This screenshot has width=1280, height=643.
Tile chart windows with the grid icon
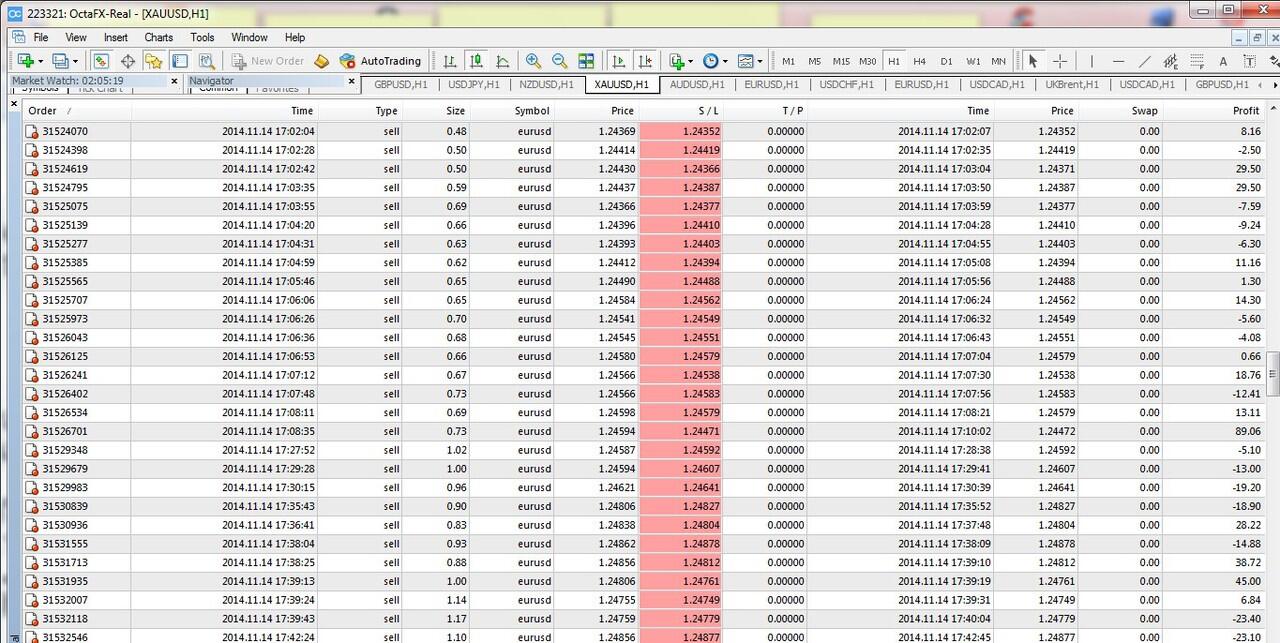[586, 61]
